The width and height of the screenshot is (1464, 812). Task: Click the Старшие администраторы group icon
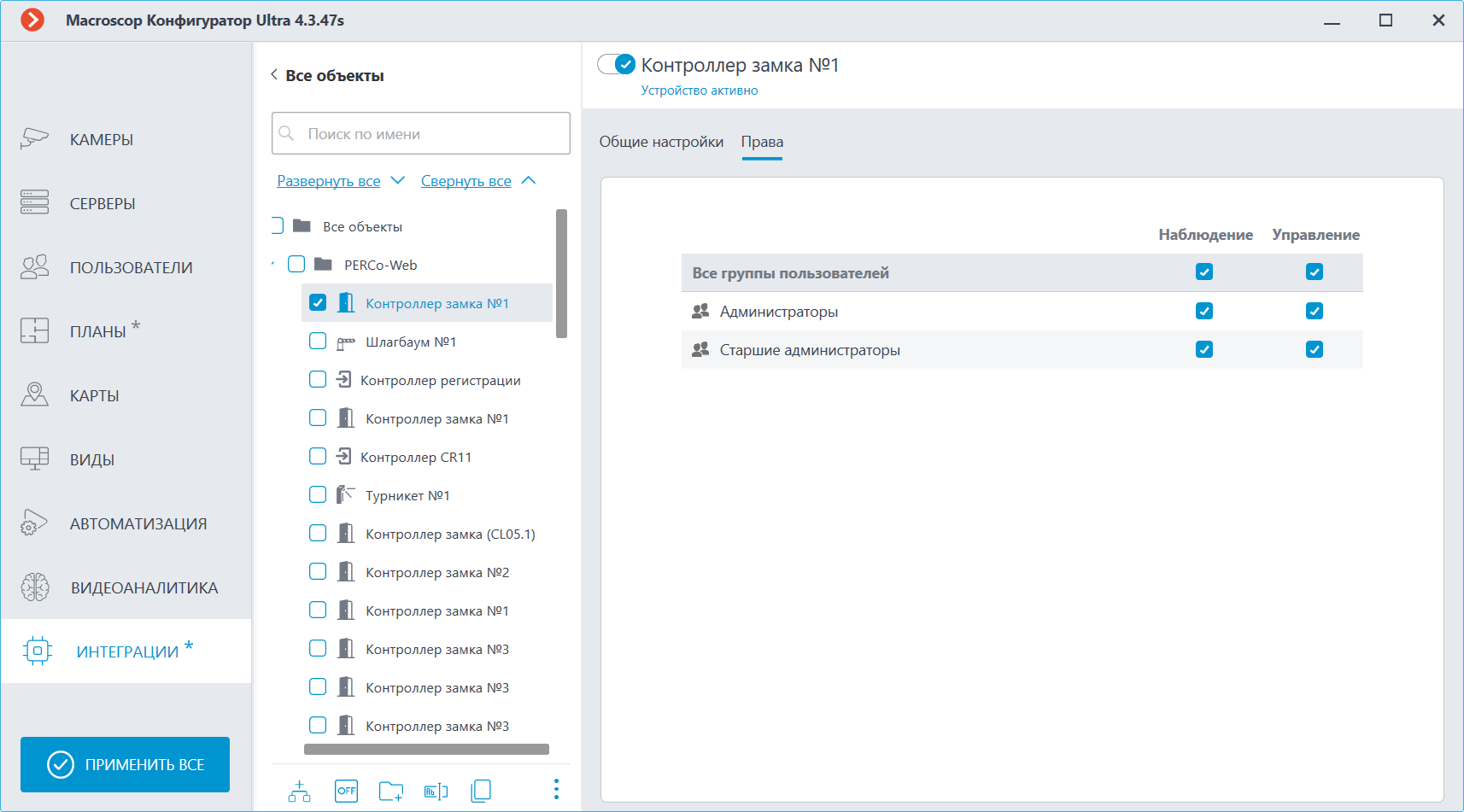(x=700, y=349)
